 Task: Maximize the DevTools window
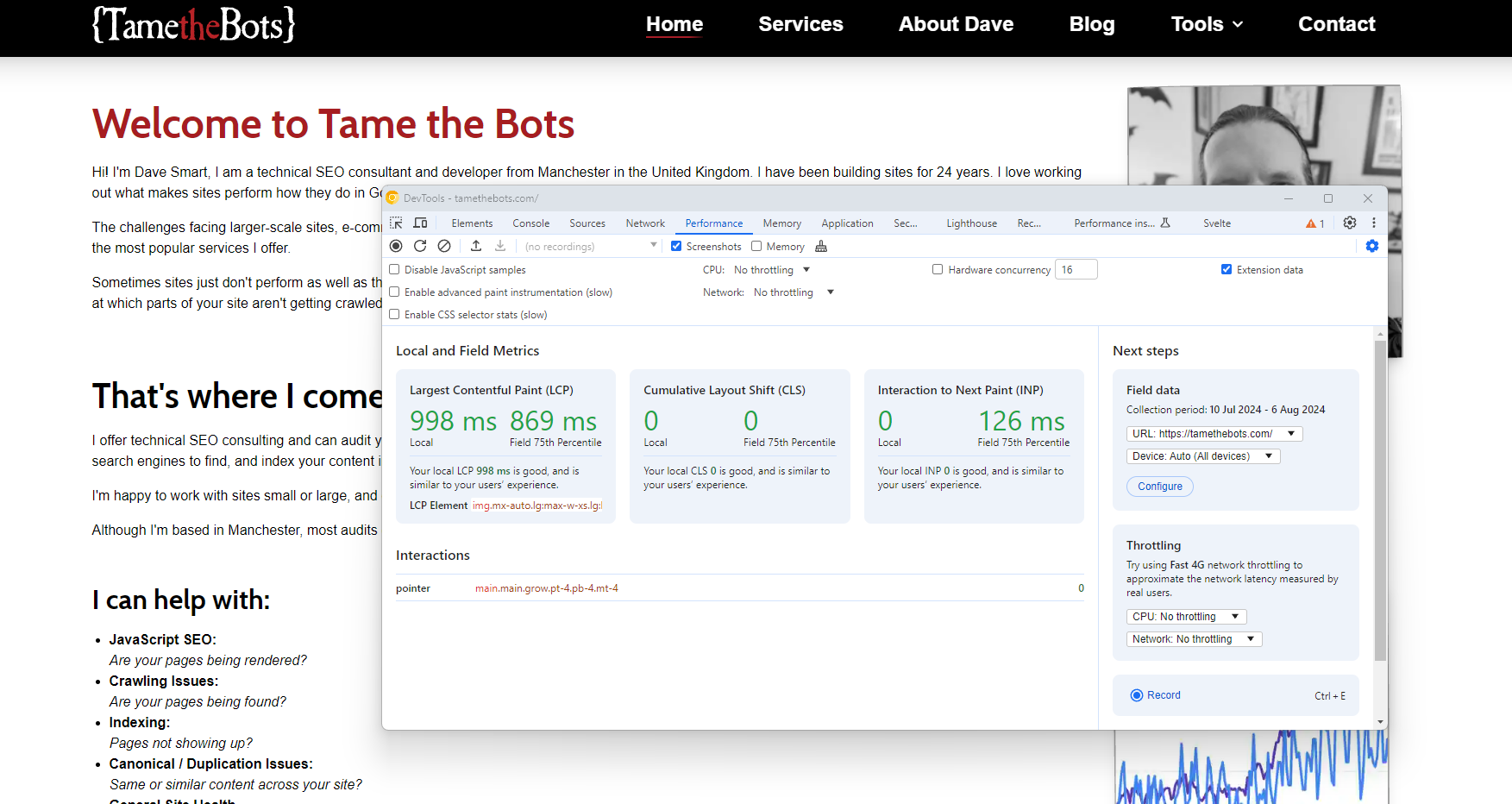coord(1328,198)
